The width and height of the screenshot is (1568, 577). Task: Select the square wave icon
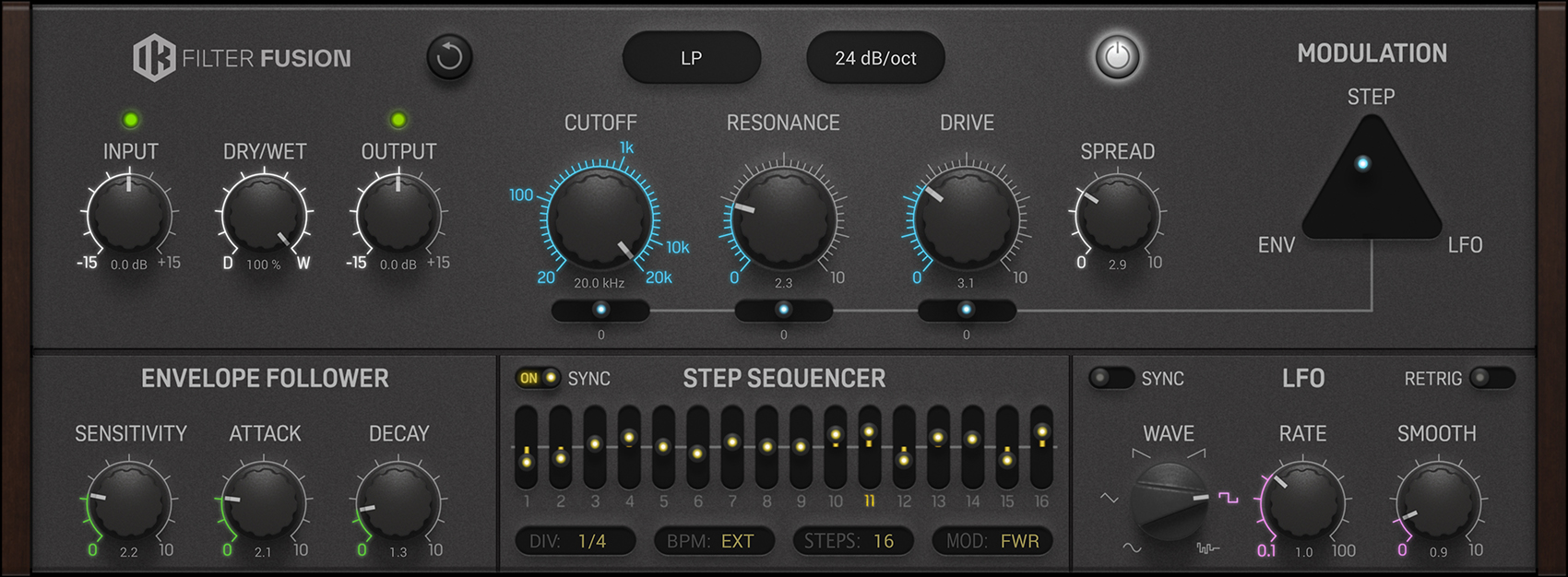coord(1228,498)
